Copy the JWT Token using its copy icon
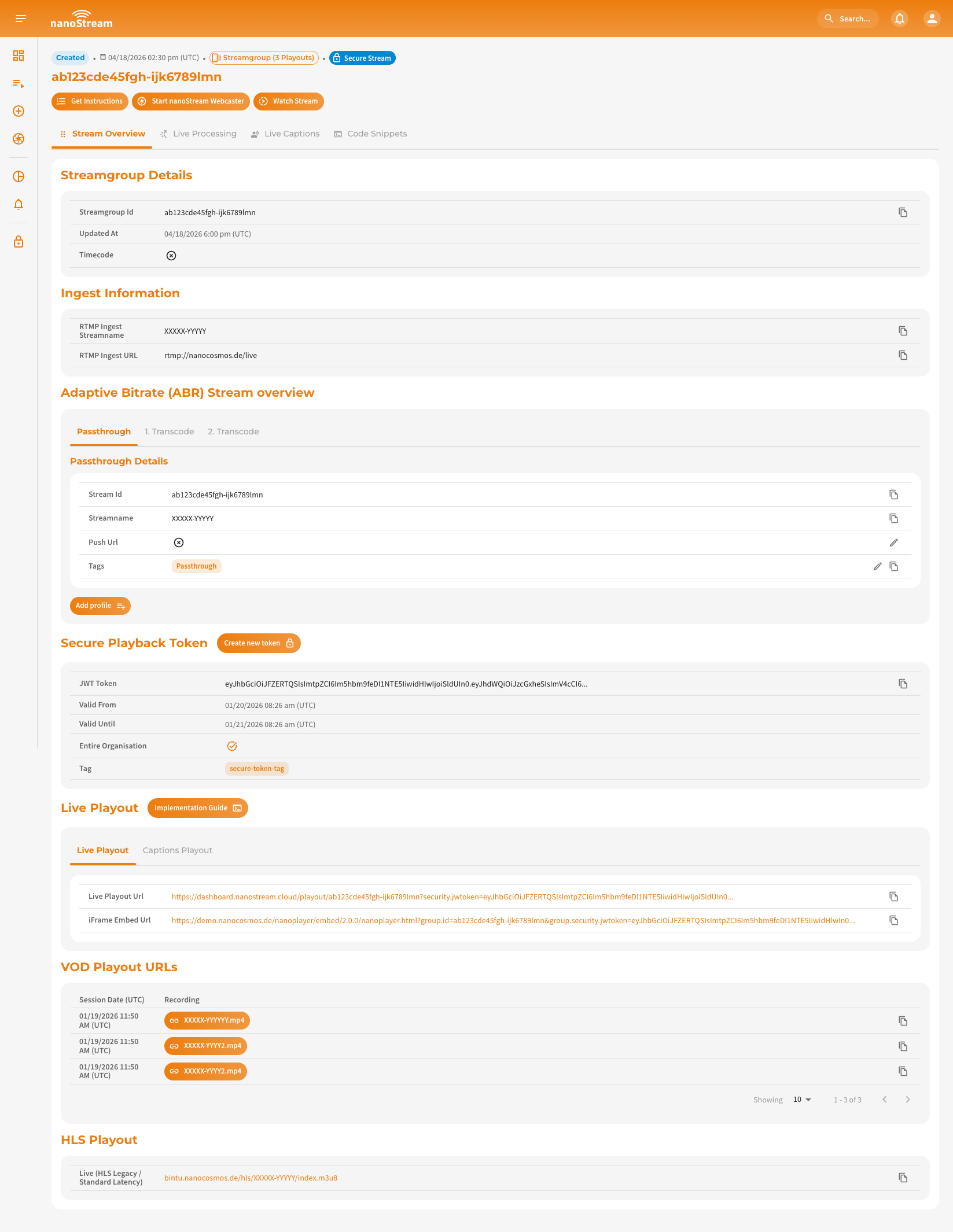Screen dimensions: 953x1232 pyautogui.click(x=903, y=683)
